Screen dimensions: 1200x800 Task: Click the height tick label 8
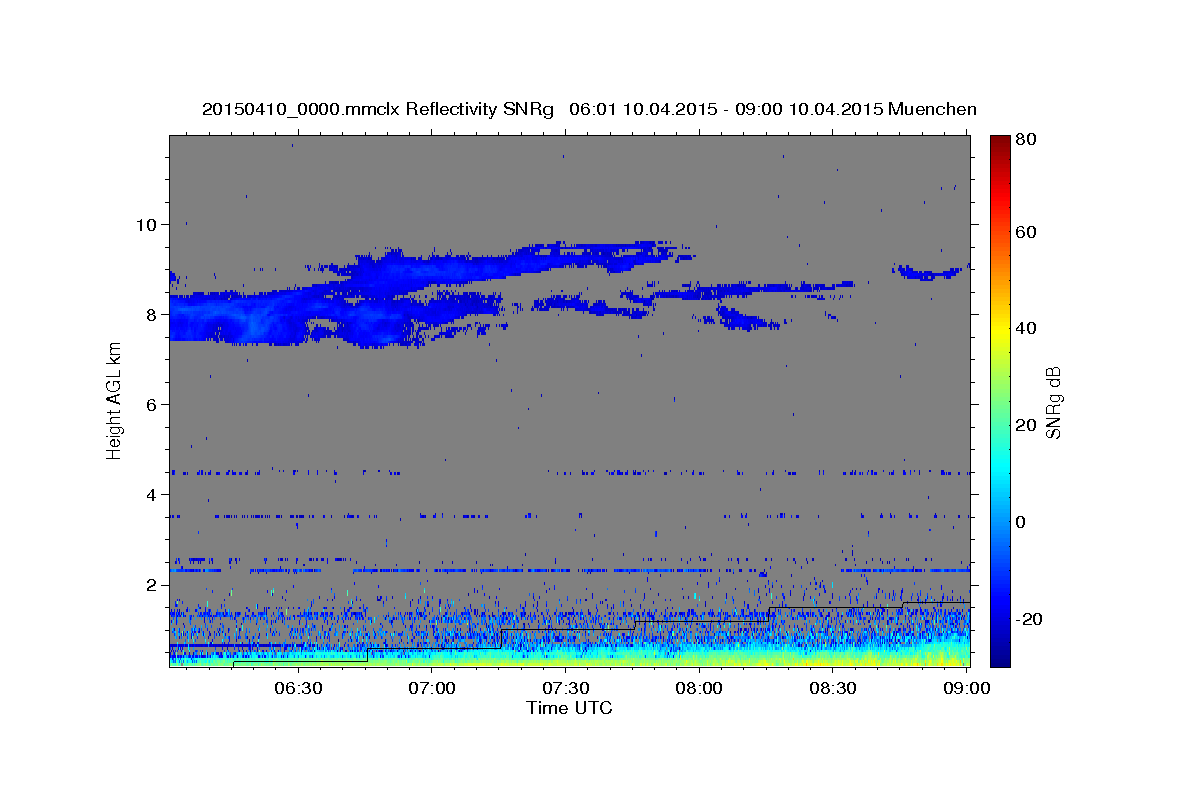pos(153,314)
